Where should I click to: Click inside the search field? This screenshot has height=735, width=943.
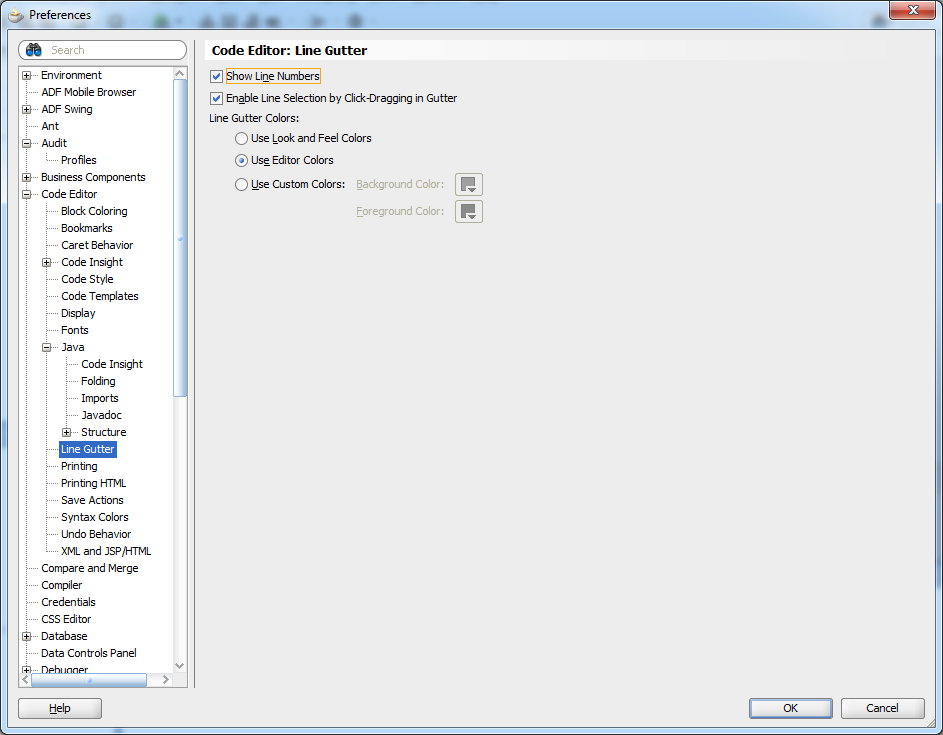point(110,50)
